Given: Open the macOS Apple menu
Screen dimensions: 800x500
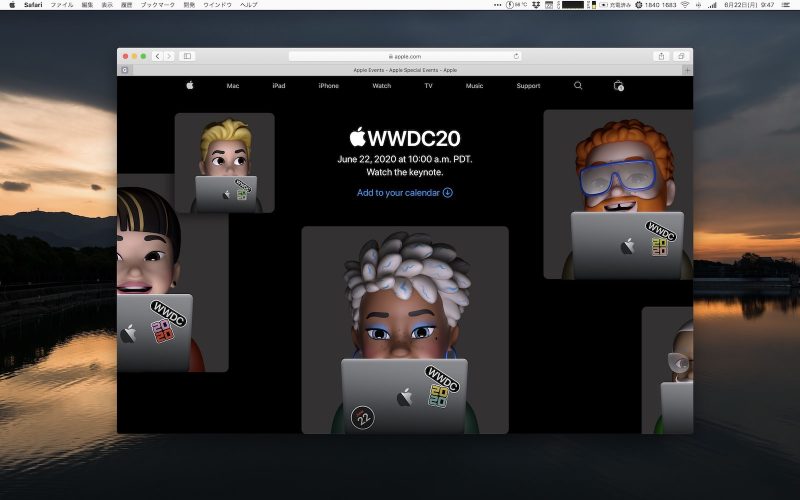Looking at the screenshot, I should (12, 5).
